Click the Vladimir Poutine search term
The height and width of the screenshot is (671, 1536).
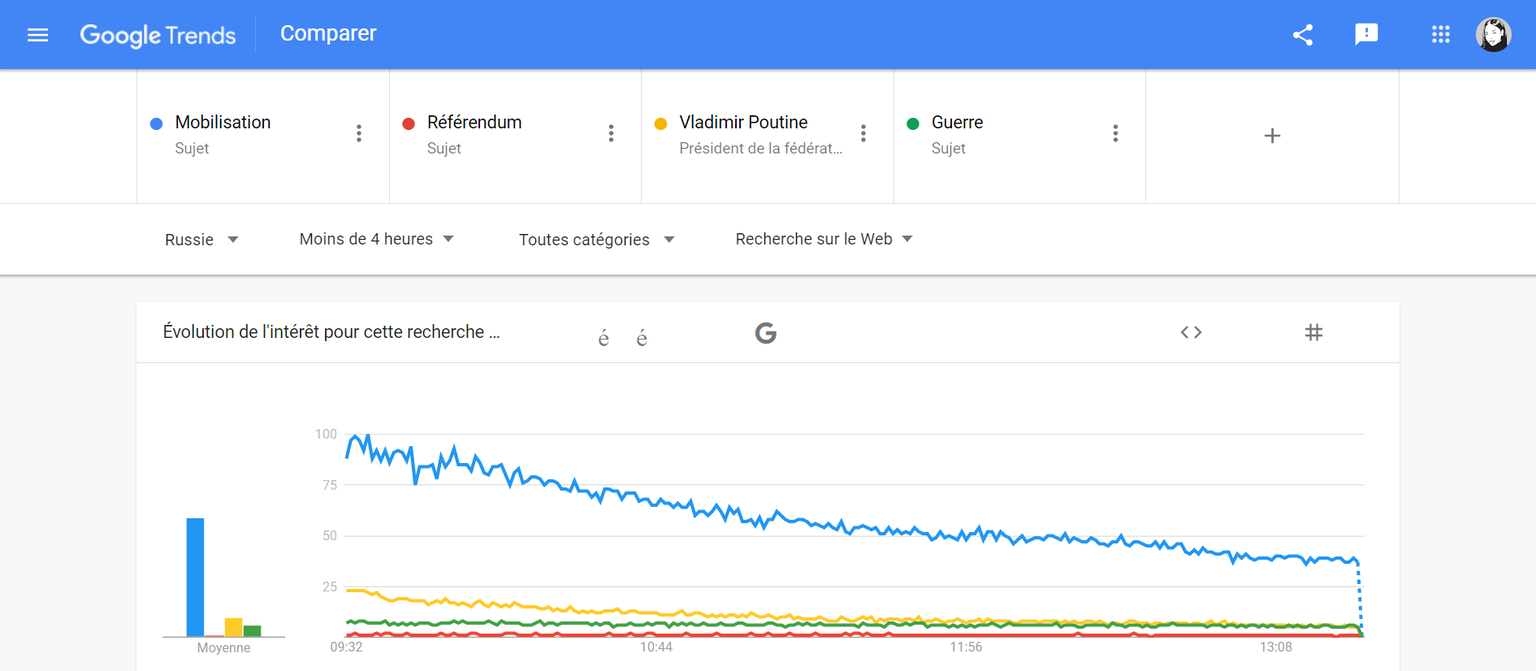click(743, 123)
